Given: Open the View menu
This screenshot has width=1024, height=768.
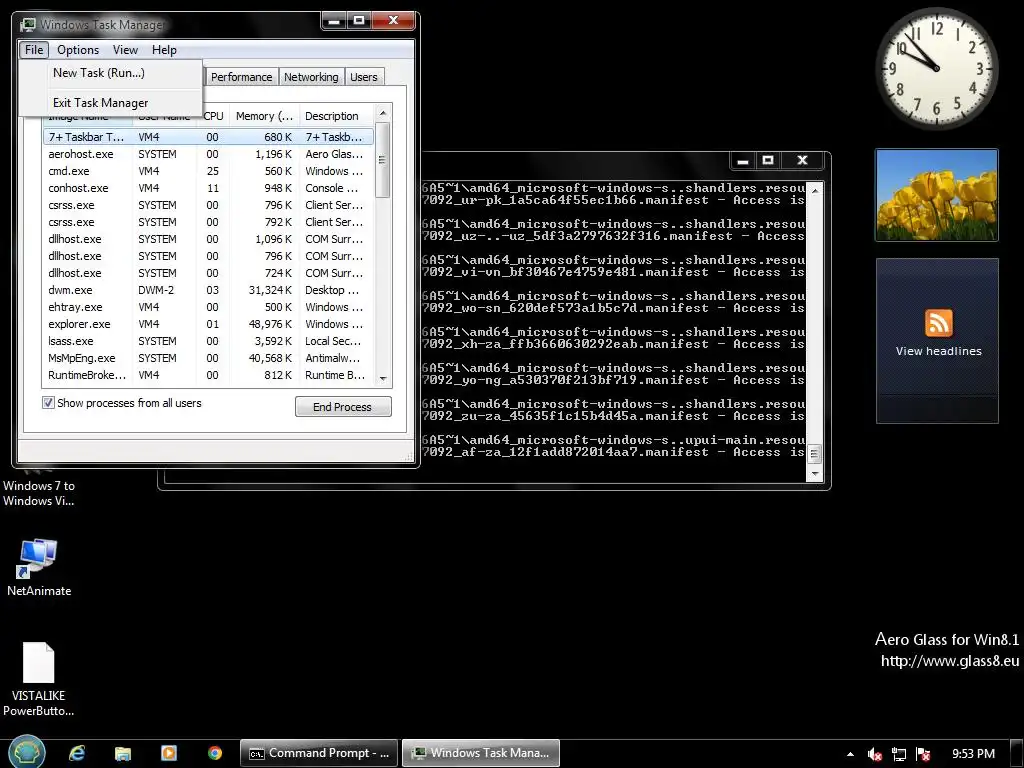Looking at the screenshot, I should pyautogui.click(x=125, y=50).
